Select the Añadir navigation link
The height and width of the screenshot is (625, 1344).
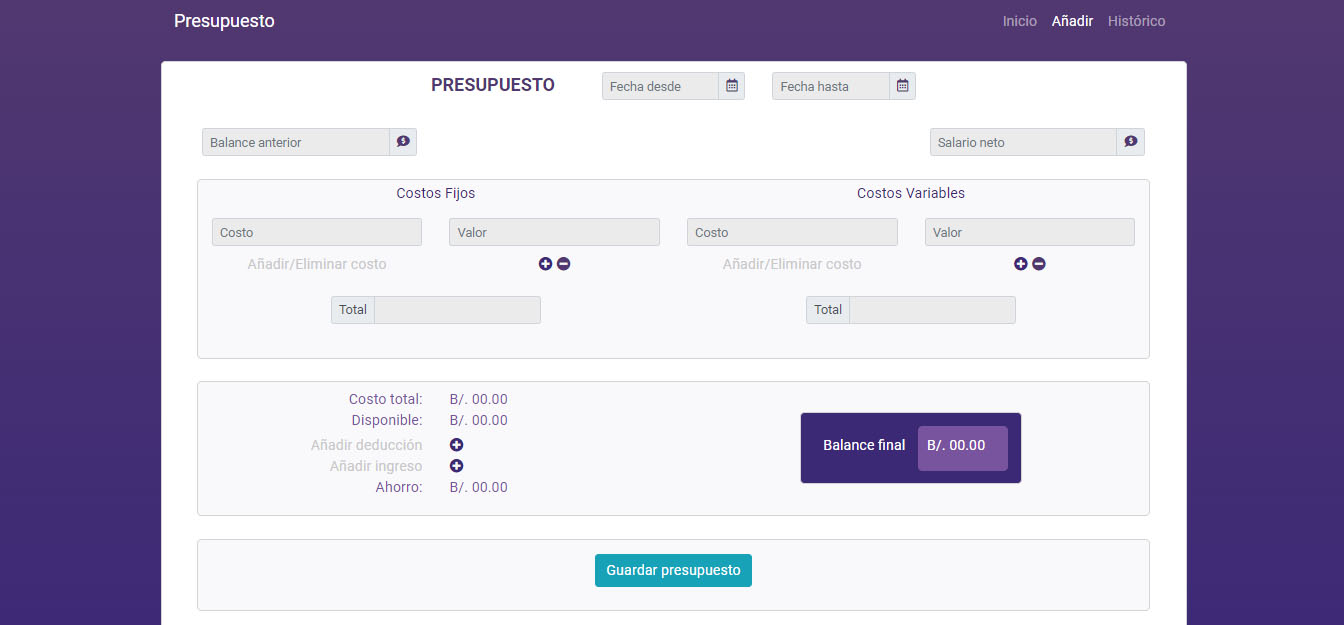tap(1072, 21)
